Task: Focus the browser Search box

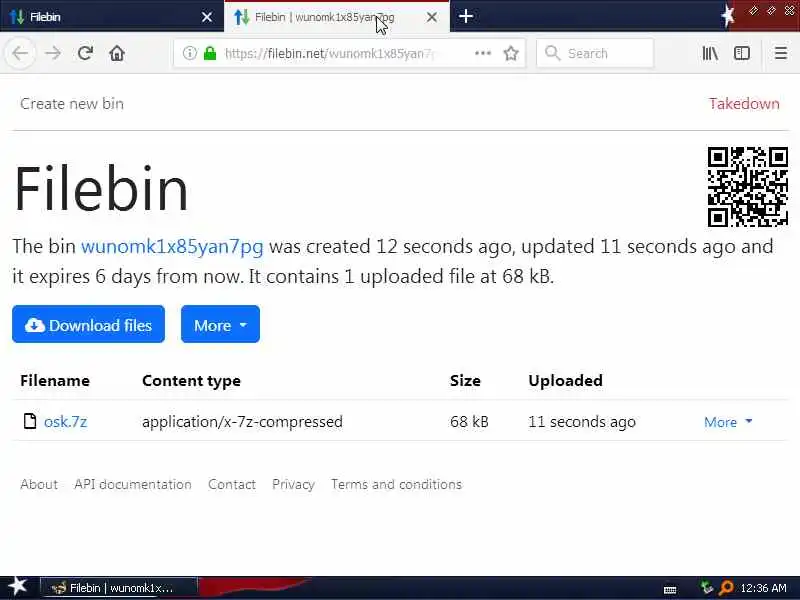Action: [595, 53]
